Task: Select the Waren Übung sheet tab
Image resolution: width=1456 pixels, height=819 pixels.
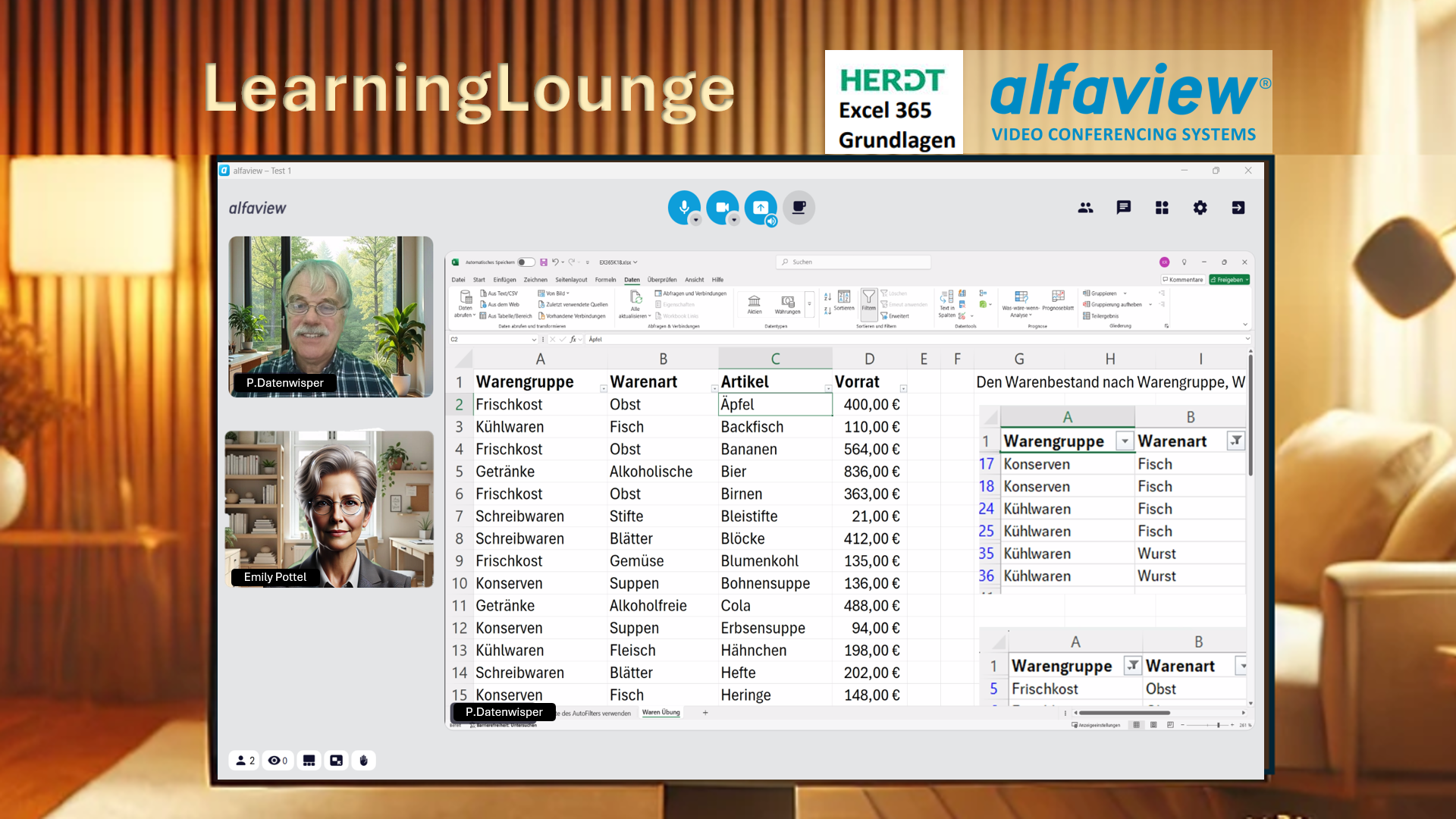Action: (x=661, y=713)
